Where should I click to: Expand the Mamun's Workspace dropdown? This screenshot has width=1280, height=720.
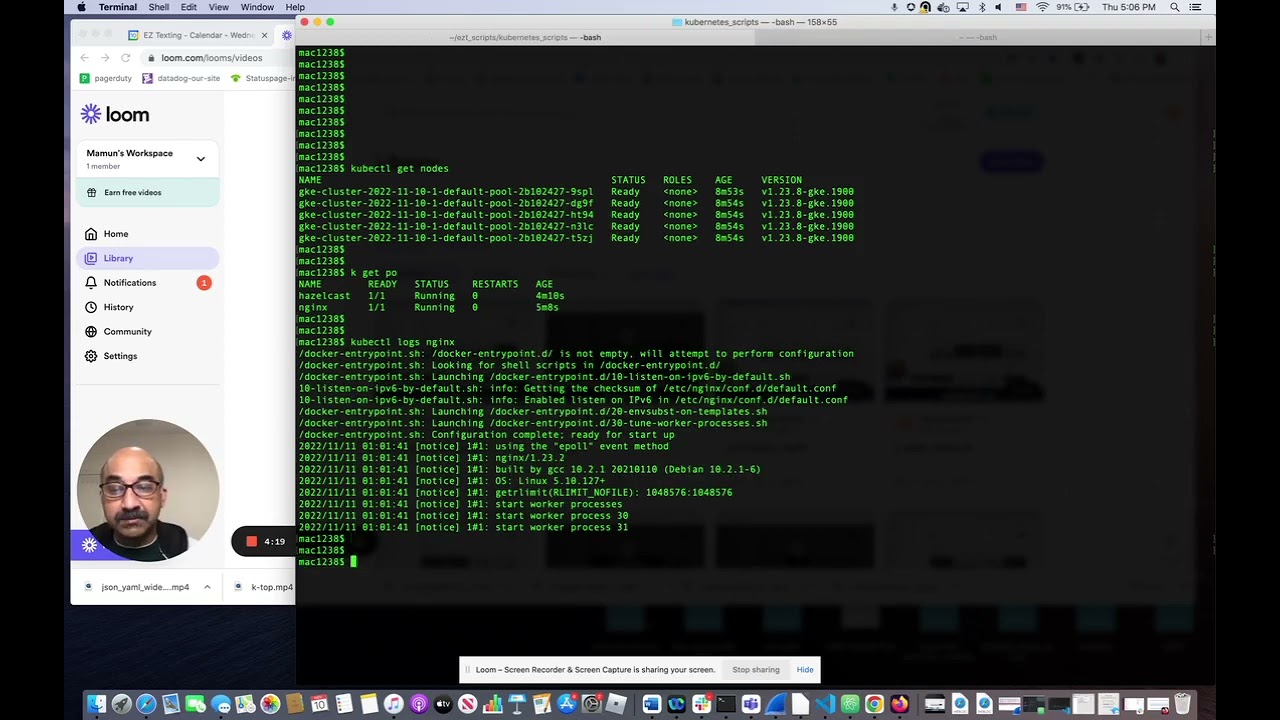click(x=200, y=159)
